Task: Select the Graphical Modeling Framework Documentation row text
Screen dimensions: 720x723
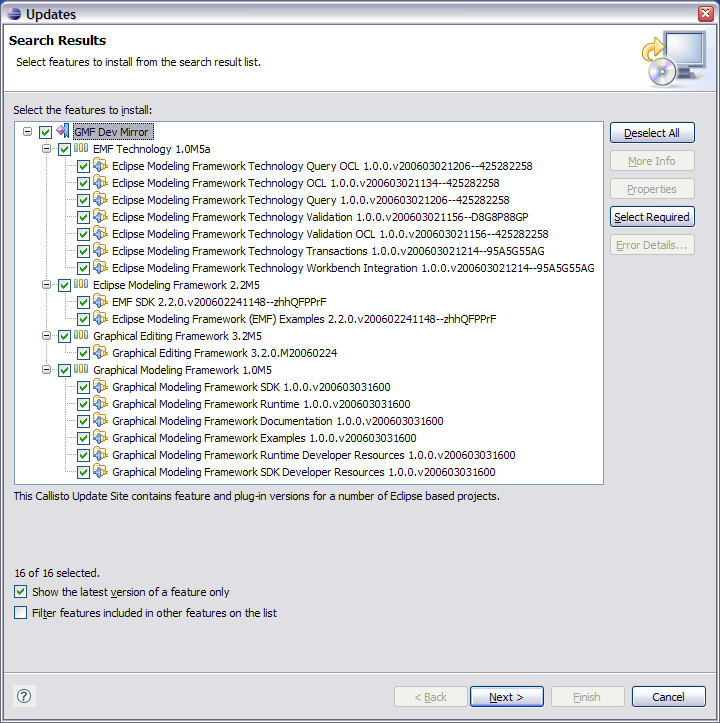Action: (x=278, y=421)
